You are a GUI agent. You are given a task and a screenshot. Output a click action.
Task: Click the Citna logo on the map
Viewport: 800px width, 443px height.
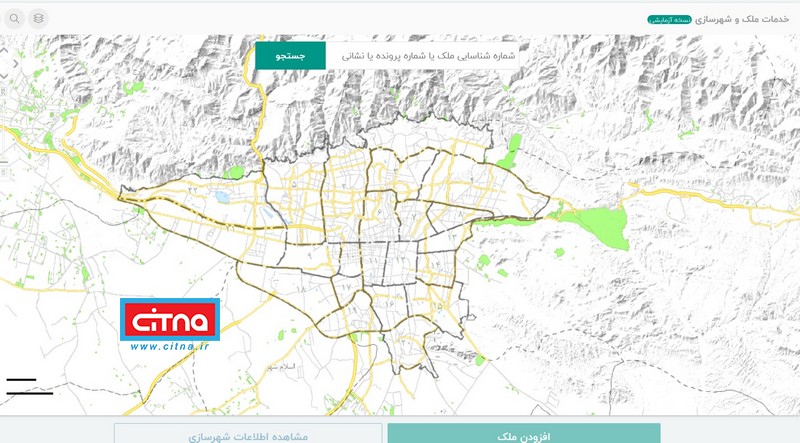pyautogui.click(x=169, y=320)
